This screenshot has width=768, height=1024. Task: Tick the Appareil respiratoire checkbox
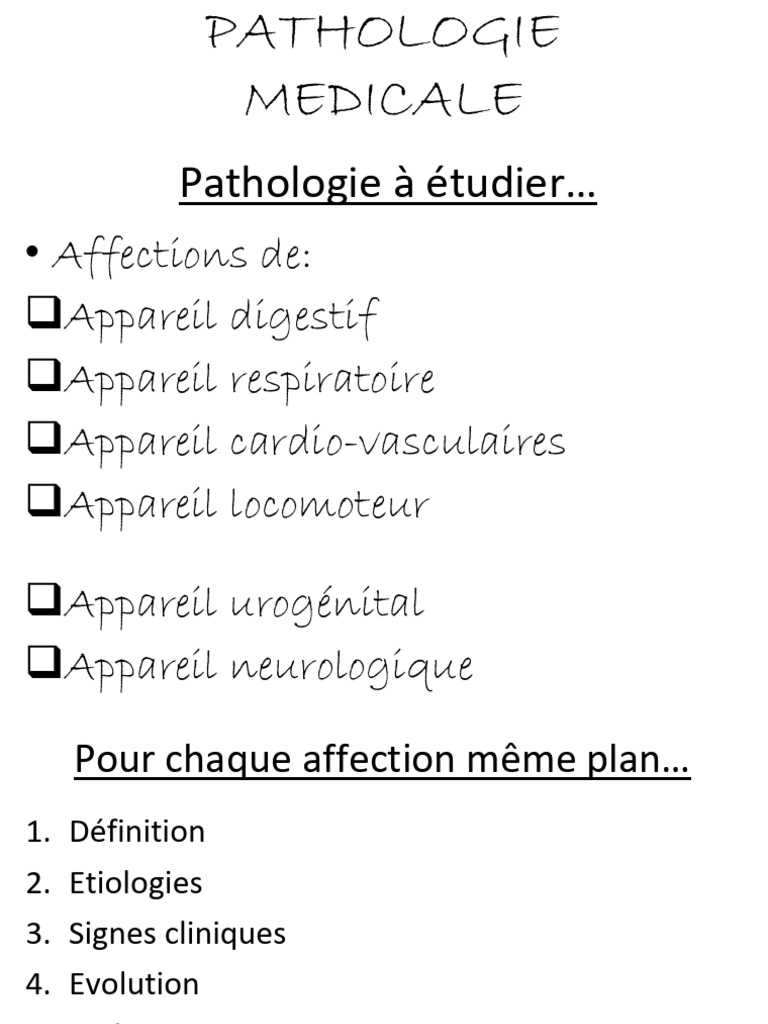pos(43,376)
